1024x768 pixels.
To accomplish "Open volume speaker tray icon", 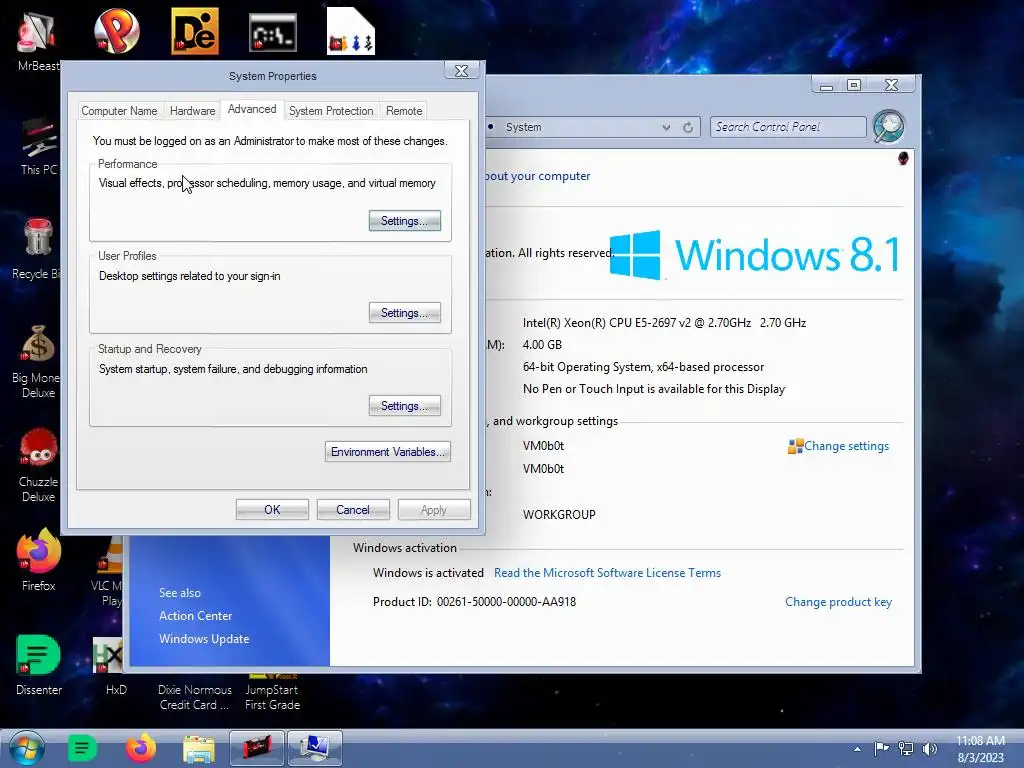I will pos(929,748).
